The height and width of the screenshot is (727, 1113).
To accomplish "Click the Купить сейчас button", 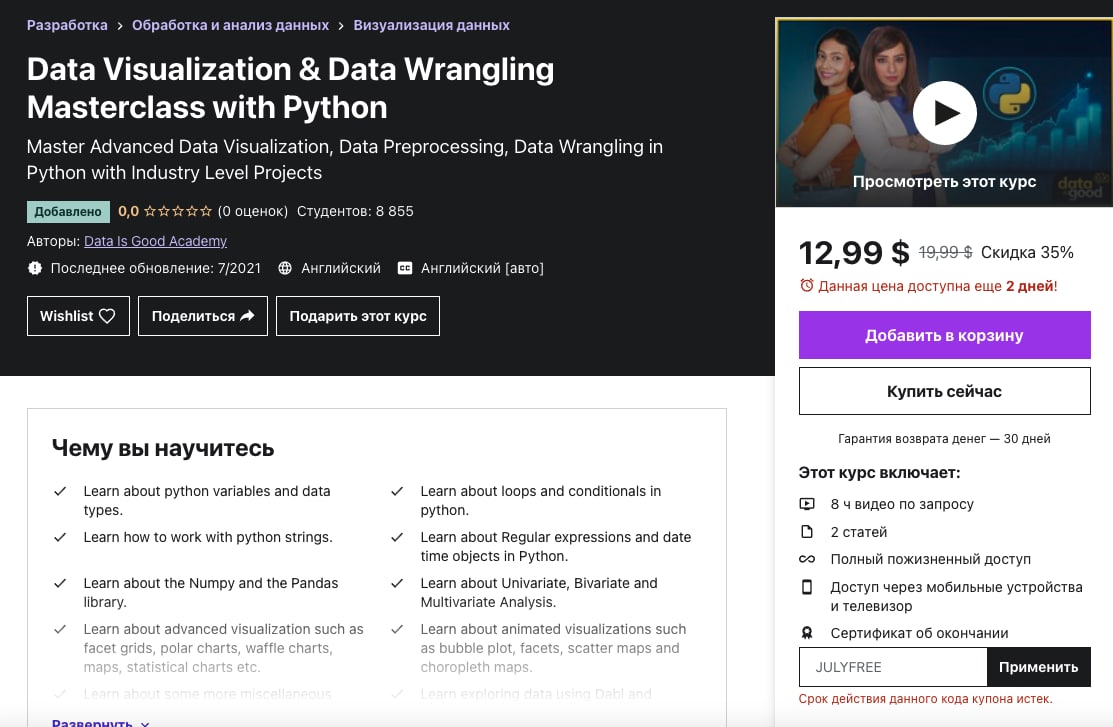I will (944, 391).
